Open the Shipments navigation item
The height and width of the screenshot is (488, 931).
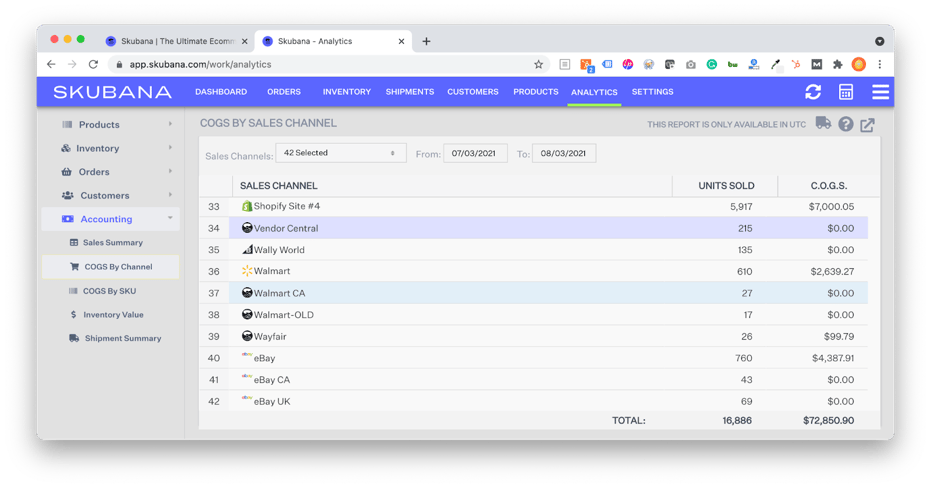pos(410,92)
